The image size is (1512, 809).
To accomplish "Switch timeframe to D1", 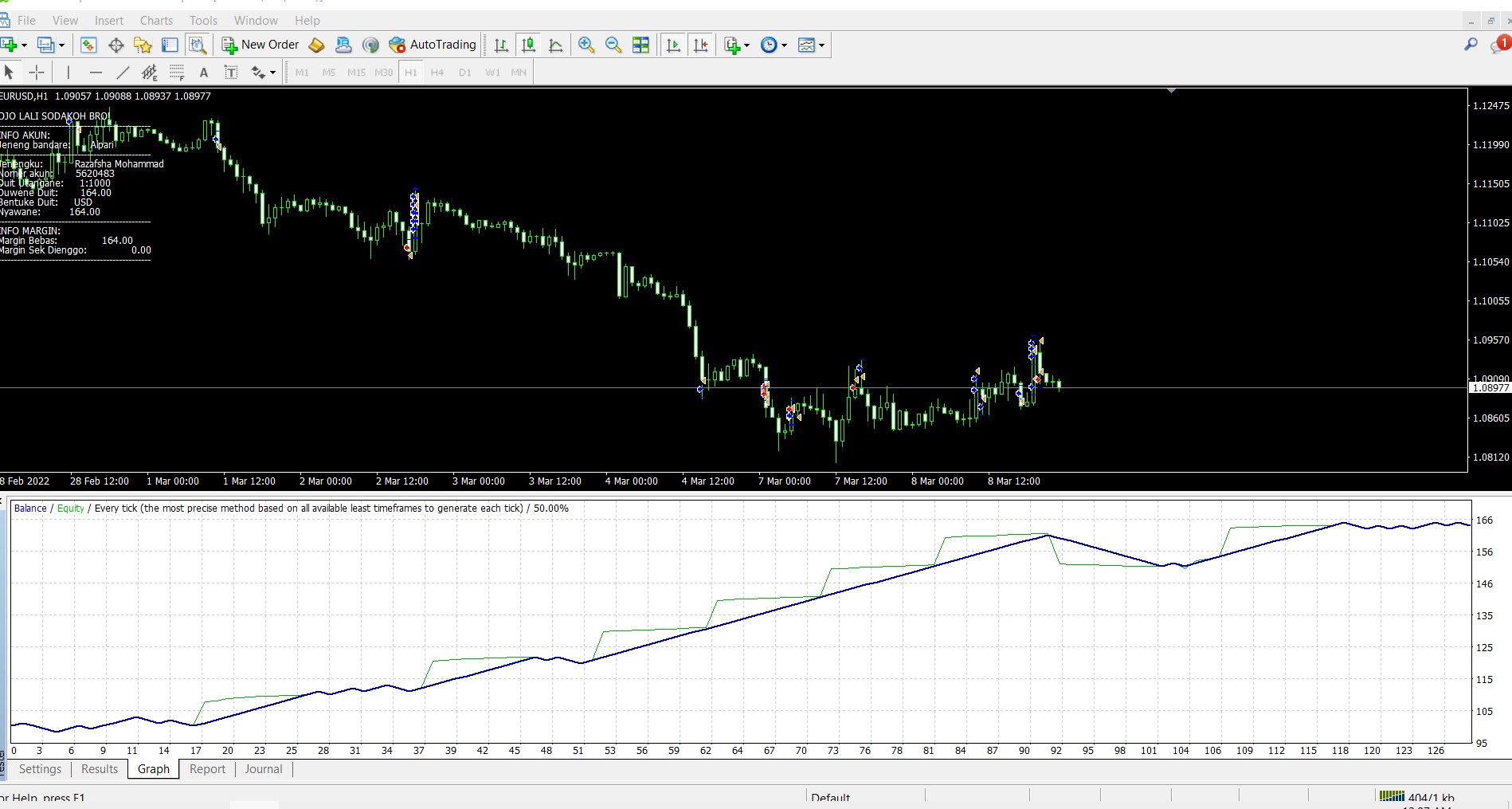I will pyautogui.click(x=465, y=73).
